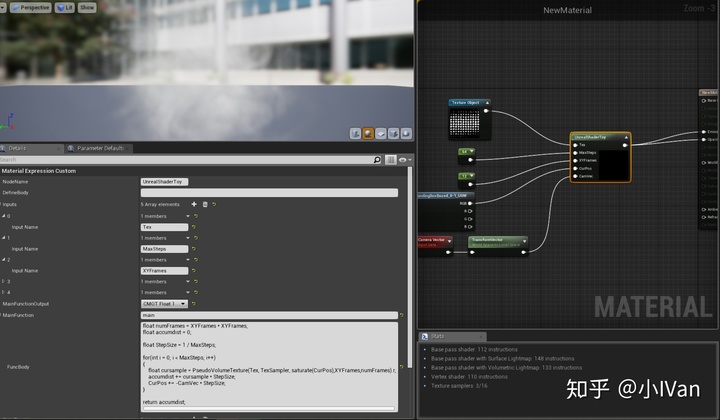This screenshot has width=720, height=420.
Task: Click the empty DefineBody field
Action: click(269, 193)
